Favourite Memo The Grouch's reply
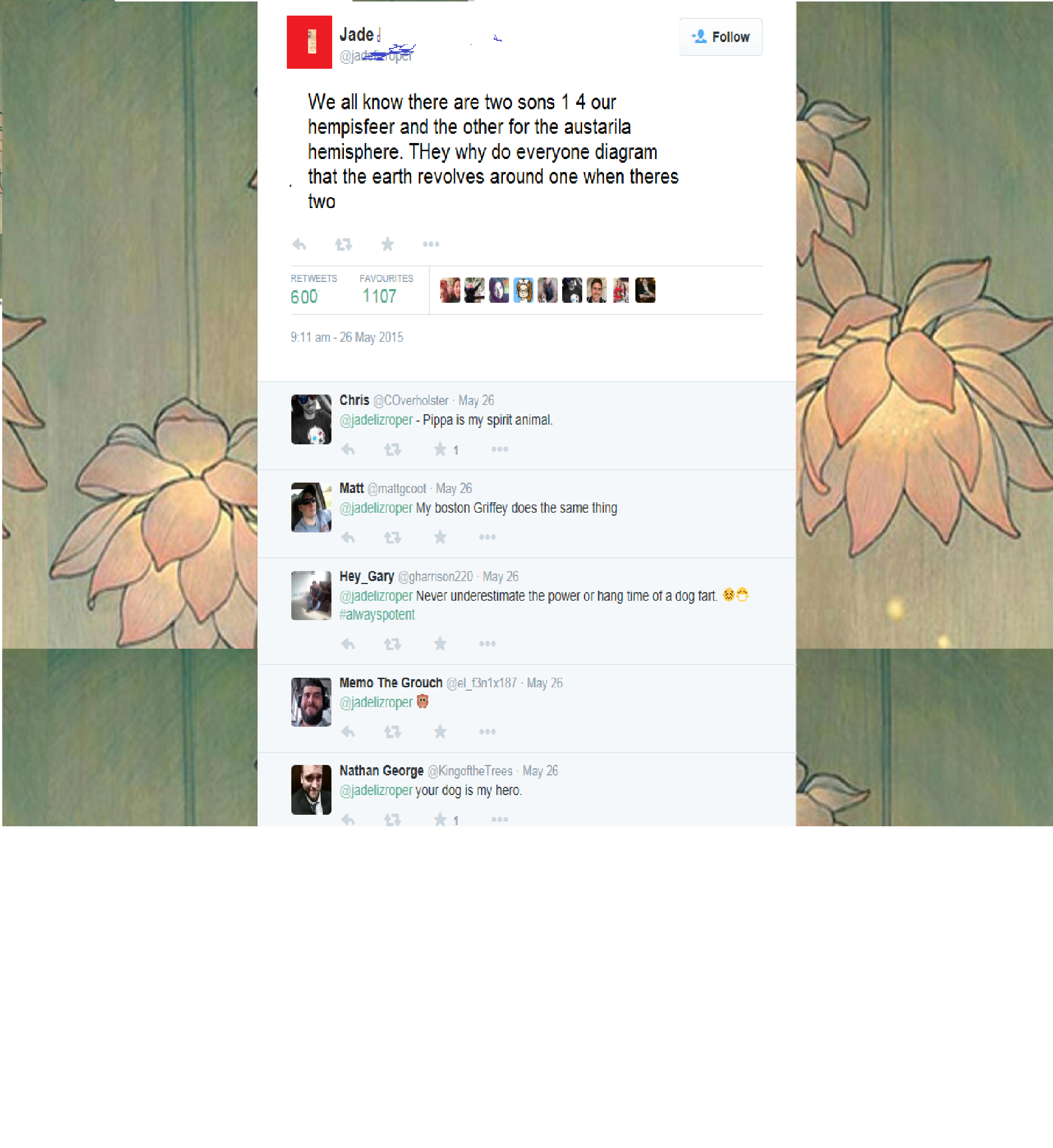 tap(440, 732)
